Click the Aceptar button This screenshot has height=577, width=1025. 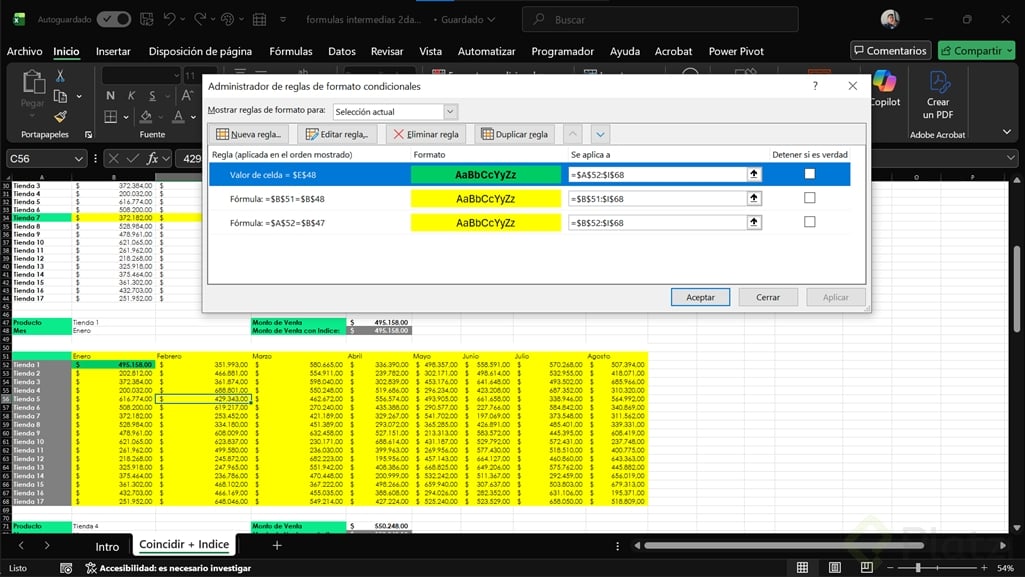(700, 297)
